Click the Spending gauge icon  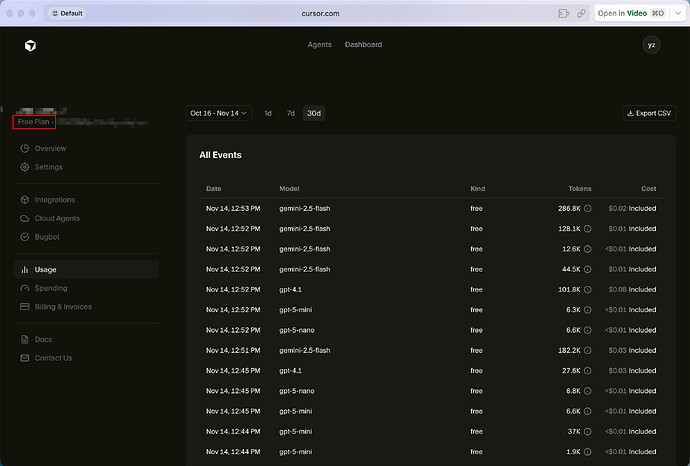click(x=25, y=288)
